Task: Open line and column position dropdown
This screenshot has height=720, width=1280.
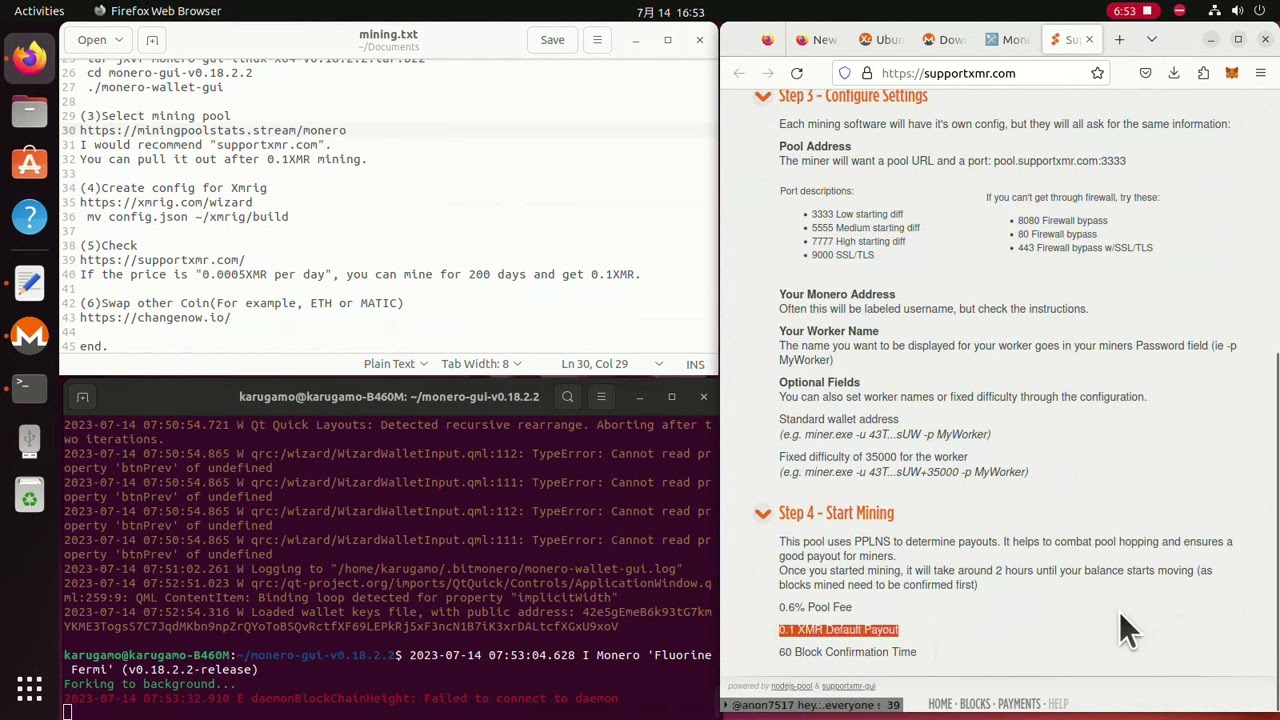Action: pos(612,364)
